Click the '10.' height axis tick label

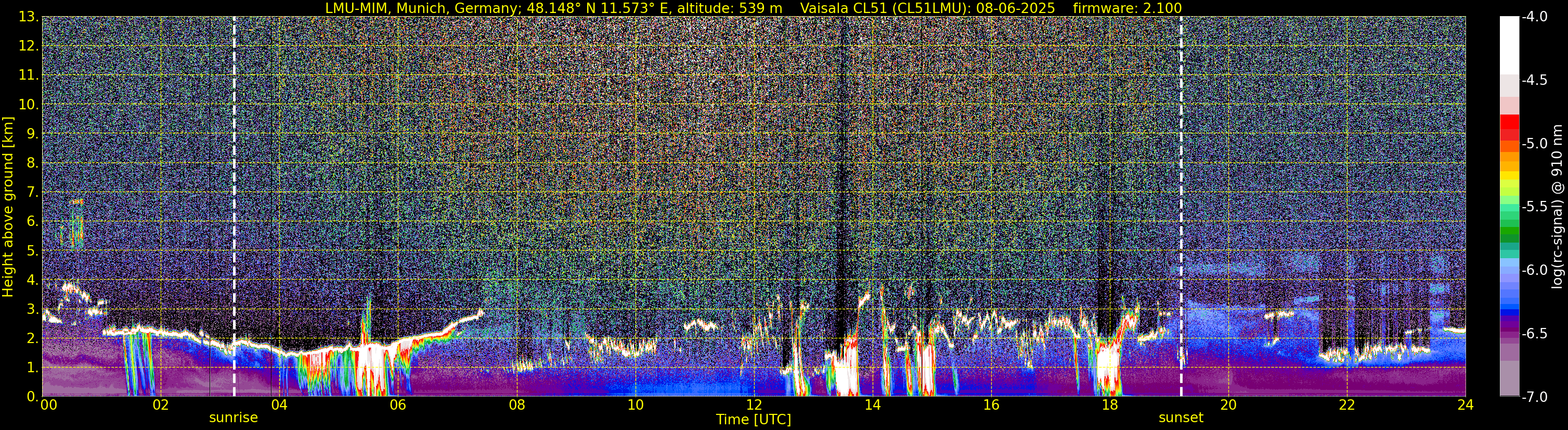29,104
